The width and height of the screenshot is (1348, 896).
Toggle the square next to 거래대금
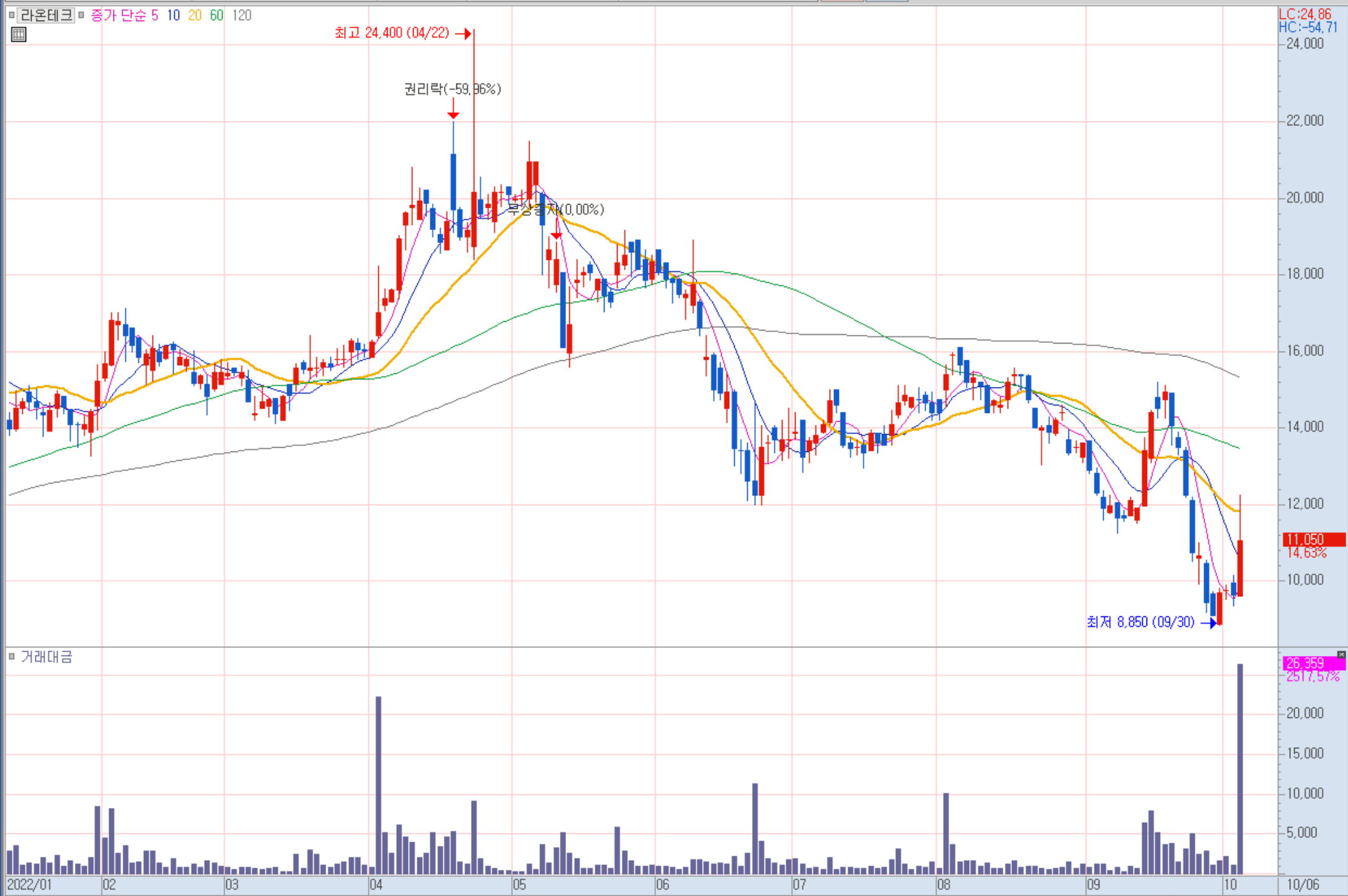point(11,656)
